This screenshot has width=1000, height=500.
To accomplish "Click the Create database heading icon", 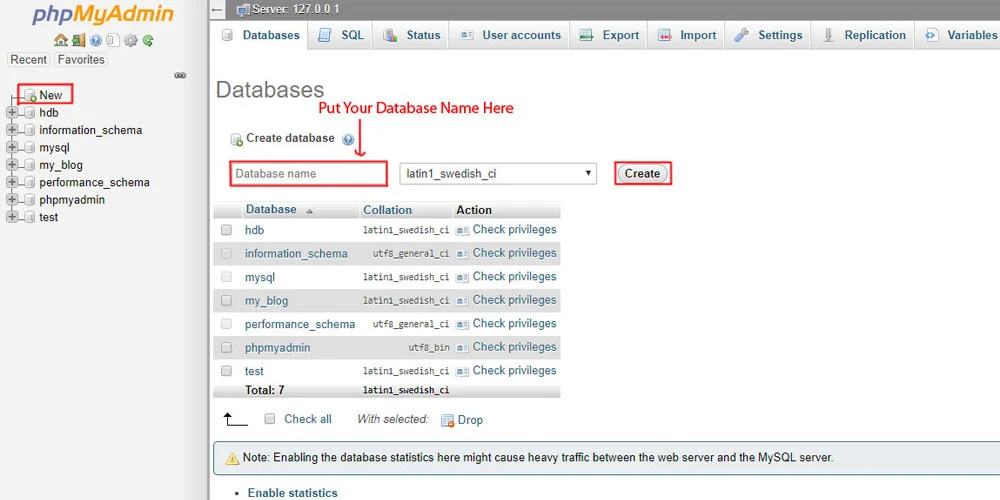I will [x=236, y=139].
